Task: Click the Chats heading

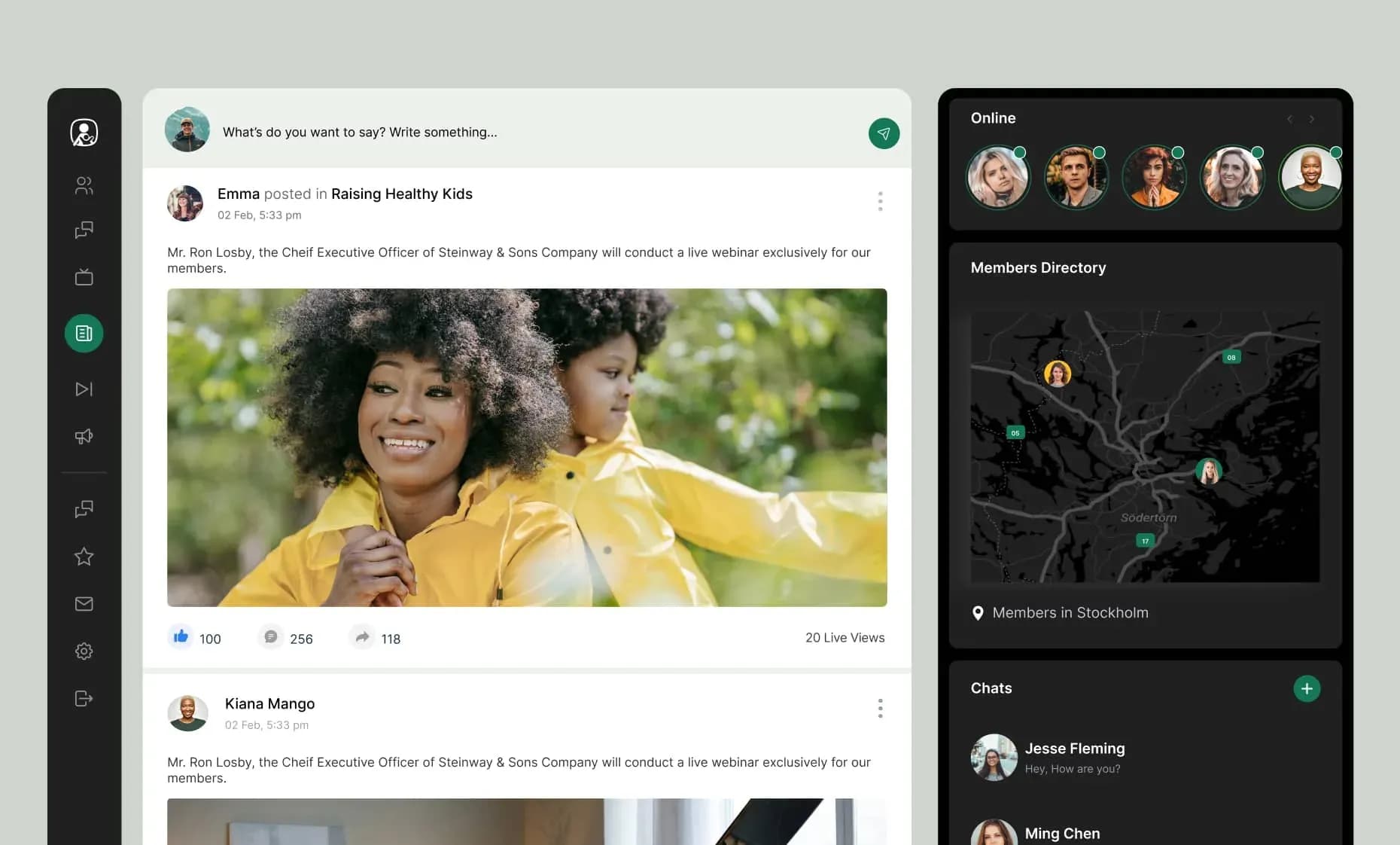Action: pyautogui.click(x=991, y=688)
